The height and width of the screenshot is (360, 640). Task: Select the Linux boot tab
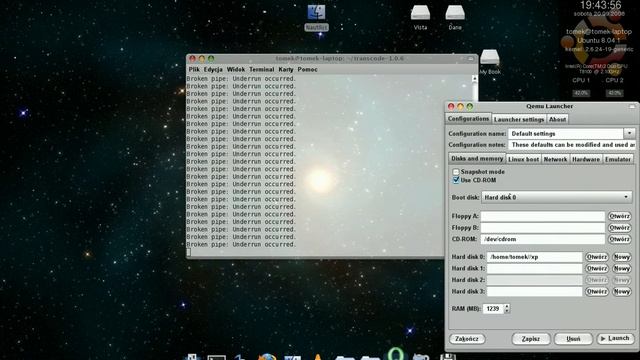click(524, 159)
